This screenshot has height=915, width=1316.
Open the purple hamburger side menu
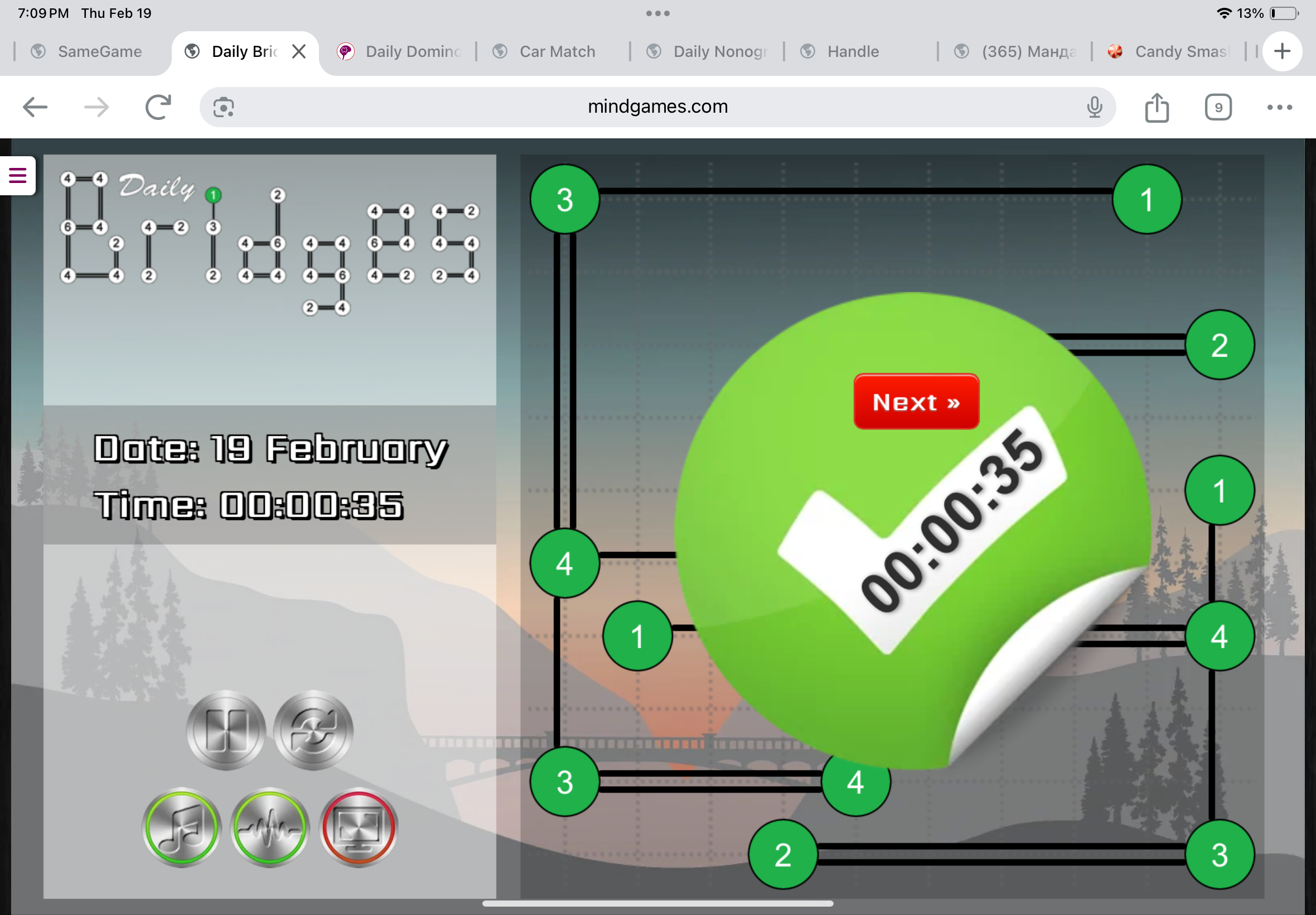(18, 175)
